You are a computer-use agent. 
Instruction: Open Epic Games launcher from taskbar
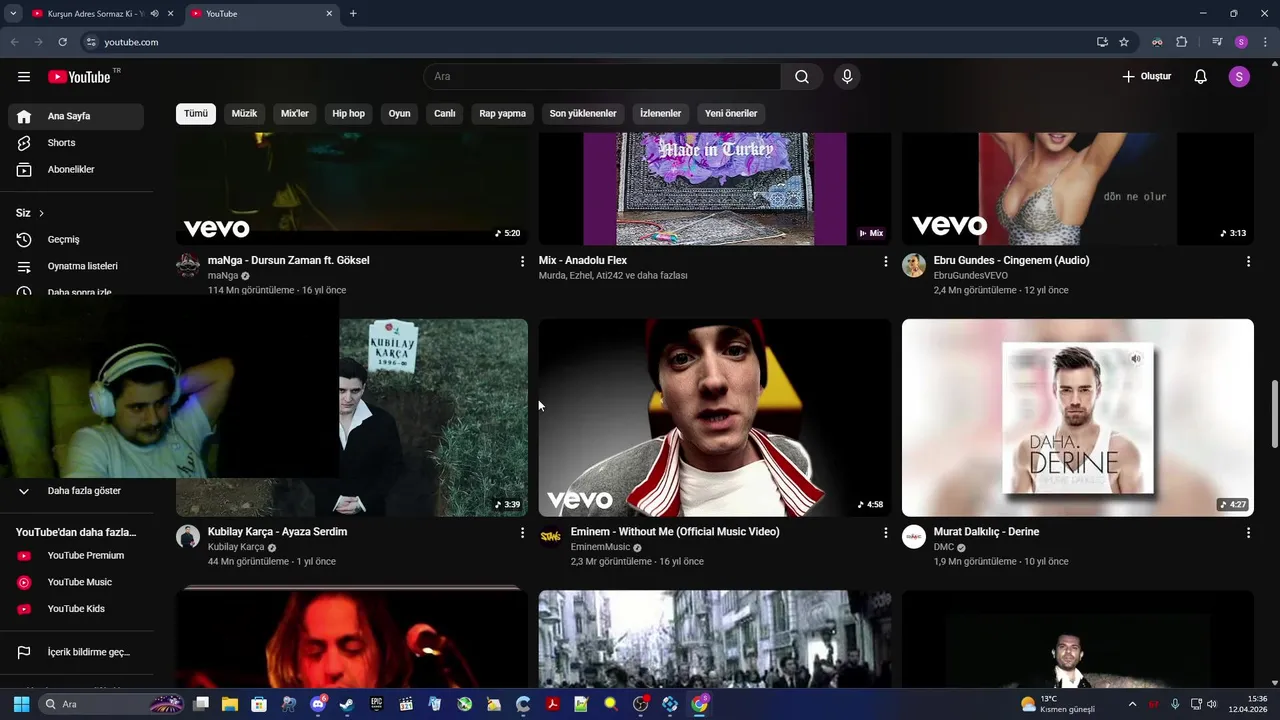pos(376,704)
